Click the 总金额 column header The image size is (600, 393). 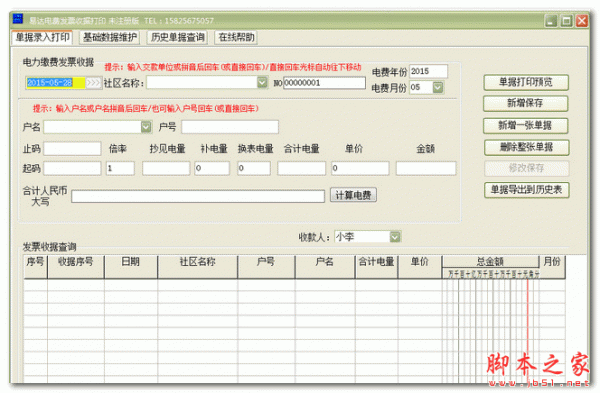click(491, 262)
